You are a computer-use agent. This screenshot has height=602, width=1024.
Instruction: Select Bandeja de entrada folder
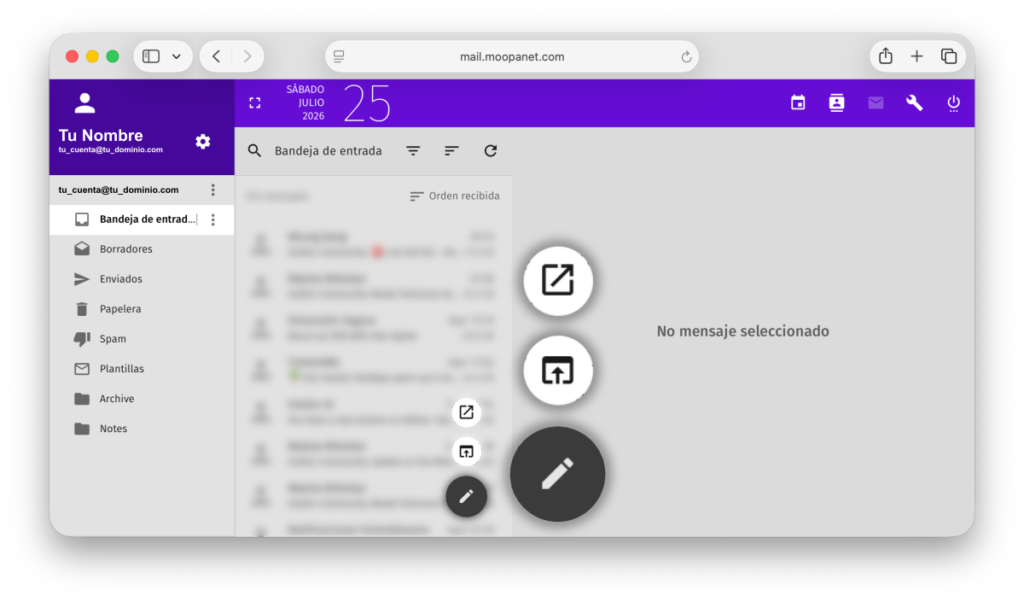pos(142,219)
